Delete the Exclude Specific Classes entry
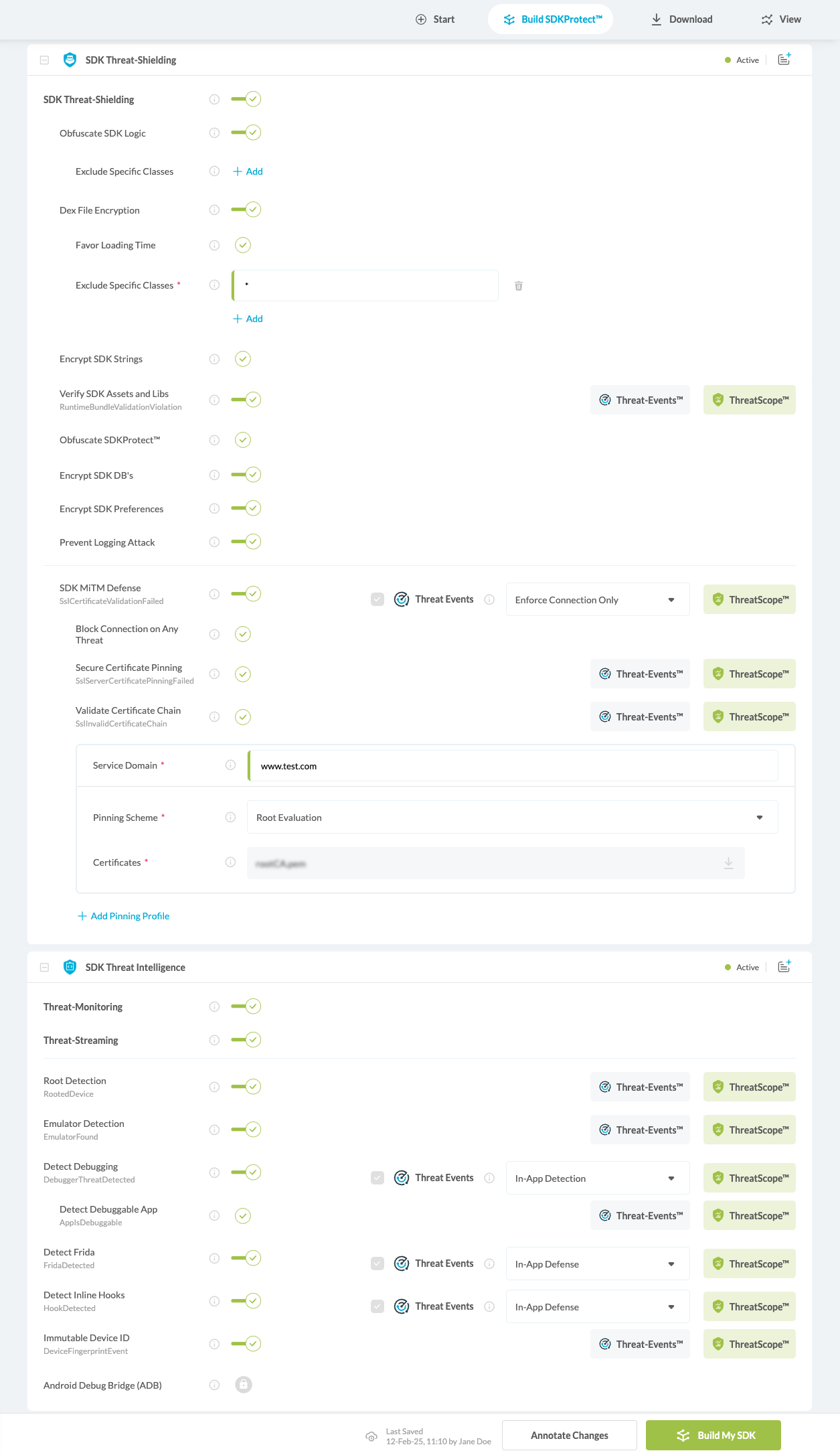This screenshot has height=1455, width=840. coord(519,285)
